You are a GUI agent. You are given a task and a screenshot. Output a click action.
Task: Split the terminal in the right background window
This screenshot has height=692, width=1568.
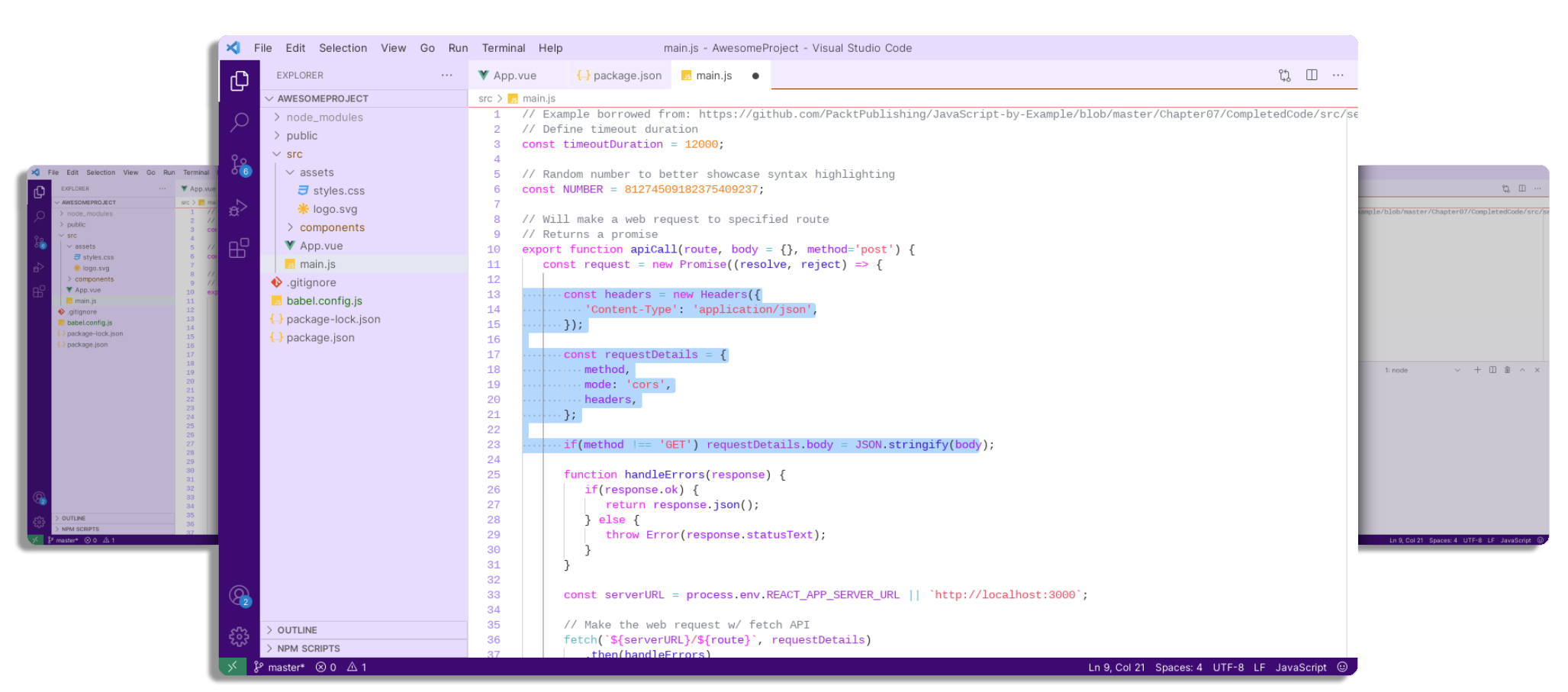1492,370
